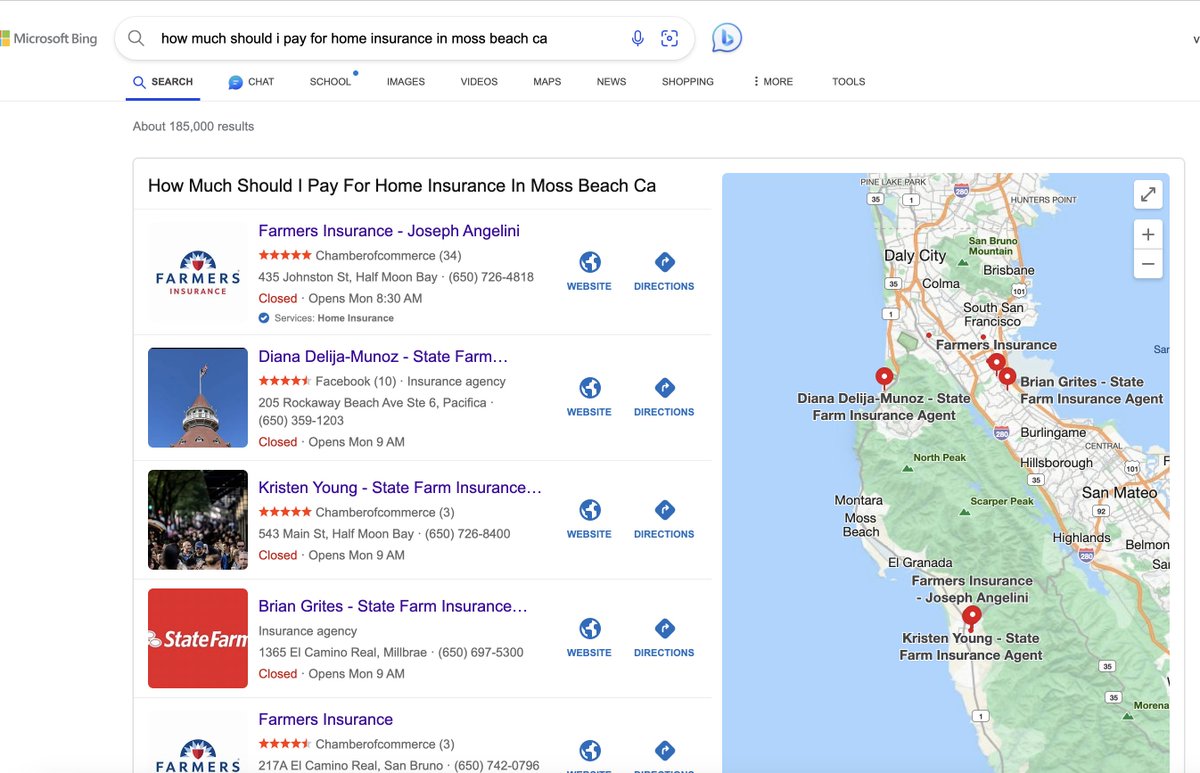Open website for Diana Delija-Munoz State Farm
Image resolution: width=1200 pixels, height=773 pixels.
(x=589, y=397)
